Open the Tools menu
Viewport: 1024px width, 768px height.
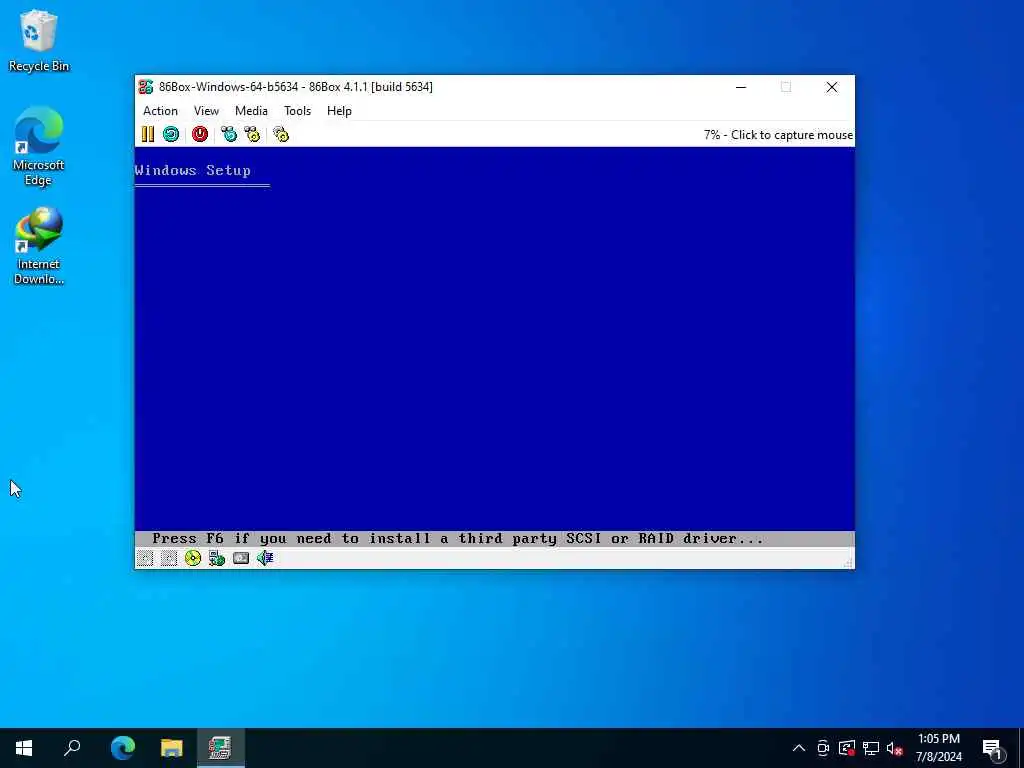point(297,111)
